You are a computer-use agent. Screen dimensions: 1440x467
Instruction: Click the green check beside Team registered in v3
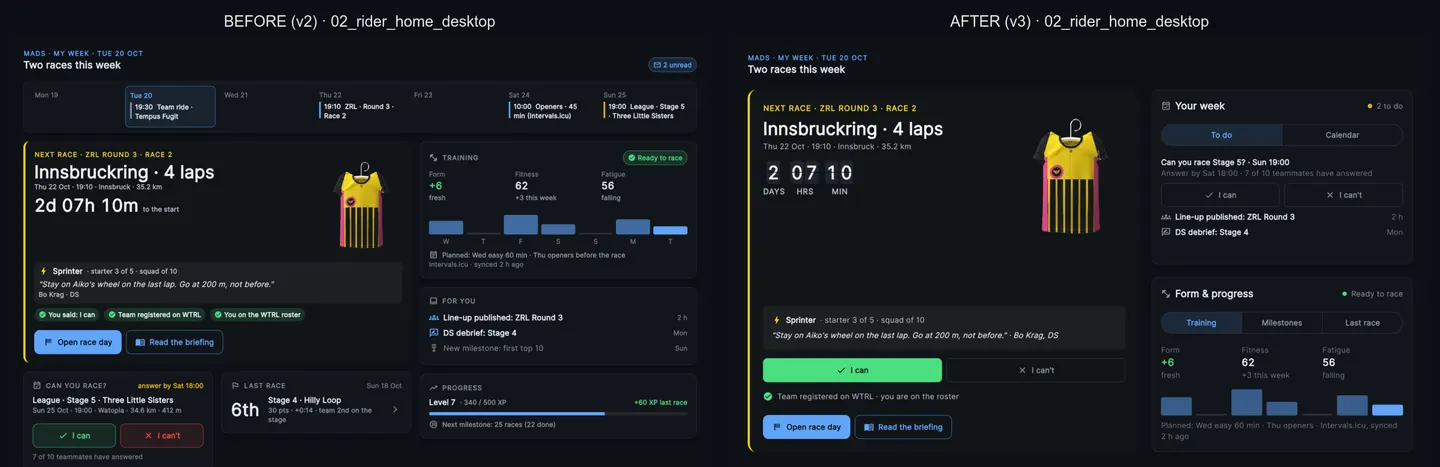(767, 397)
